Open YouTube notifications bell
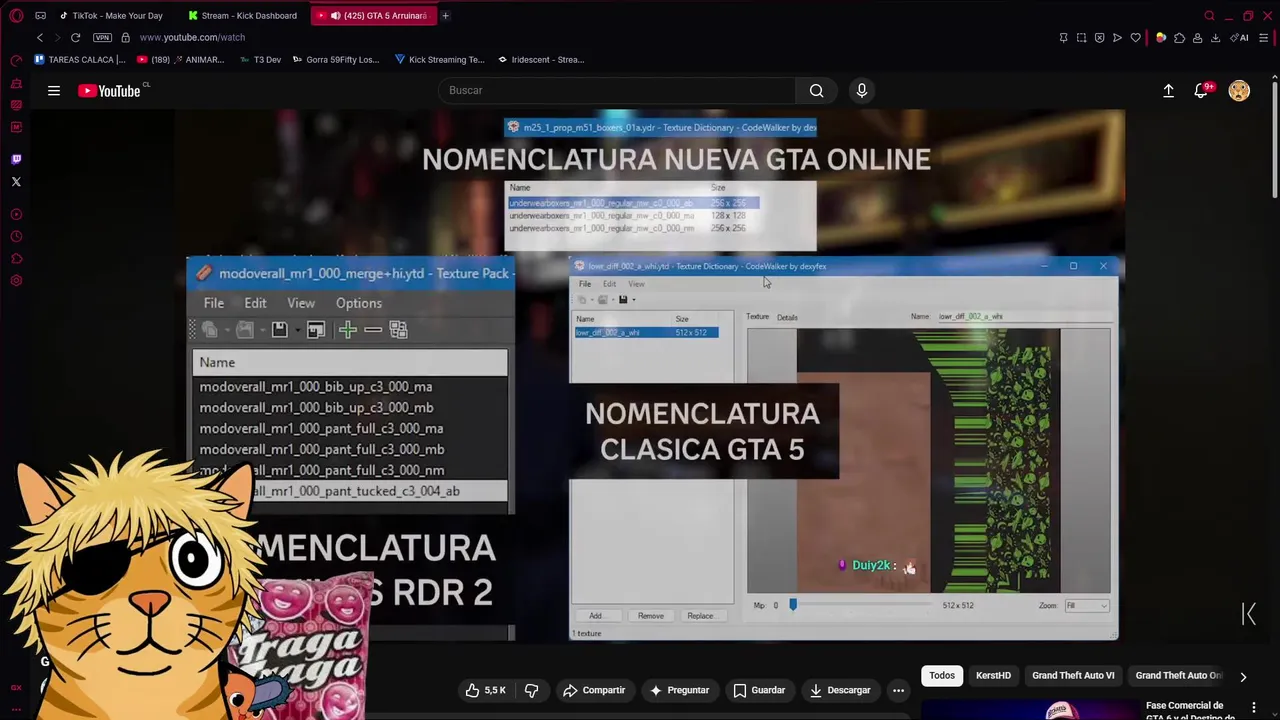 1202,91
